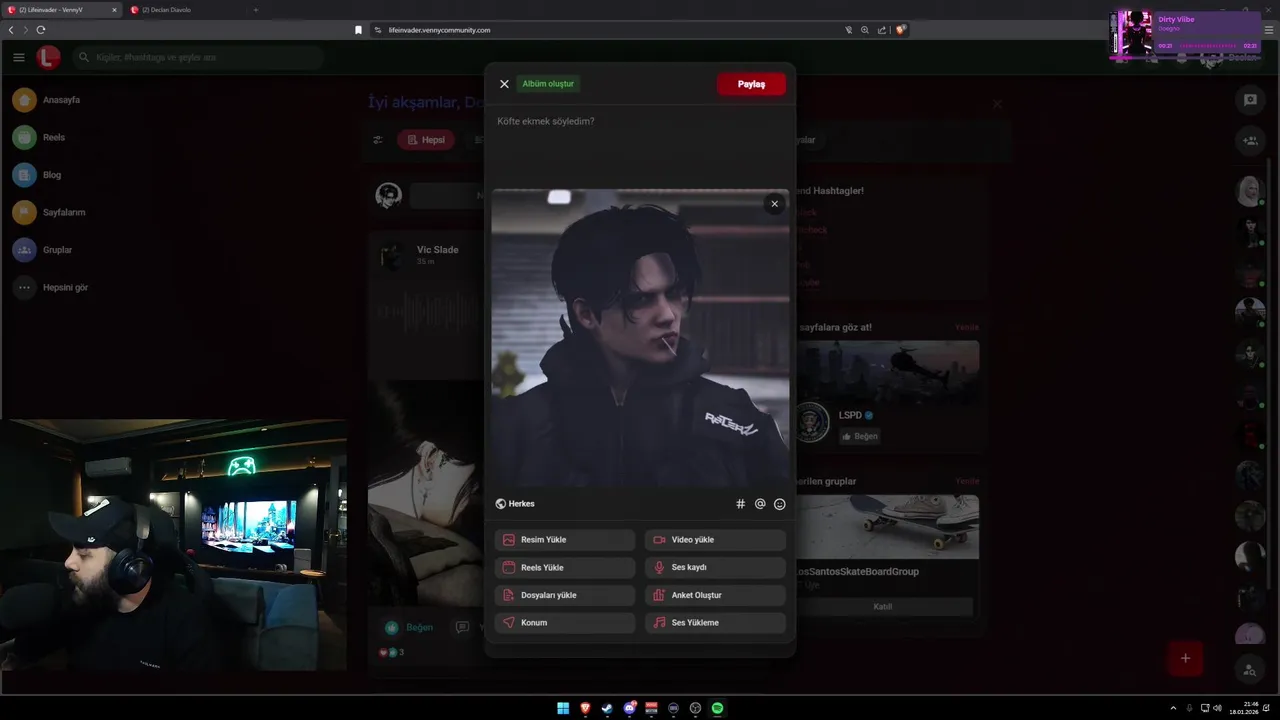Open Brave Shields lion icon
The height and width of the screenshot is (720, 1280).
click(x=900, y=30)
